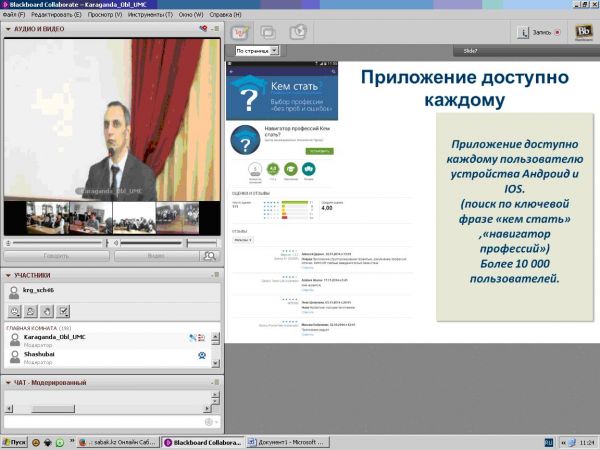This screenshot has height=450, width=600.
Task: Collapse the АУДИО И ВИДЕО panel
Action: [x=8, y=30]
